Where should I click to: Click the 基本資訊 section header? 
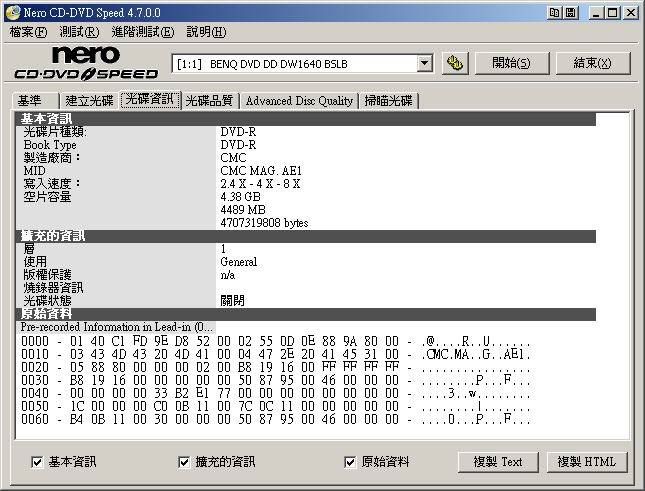tap(306, 119)
